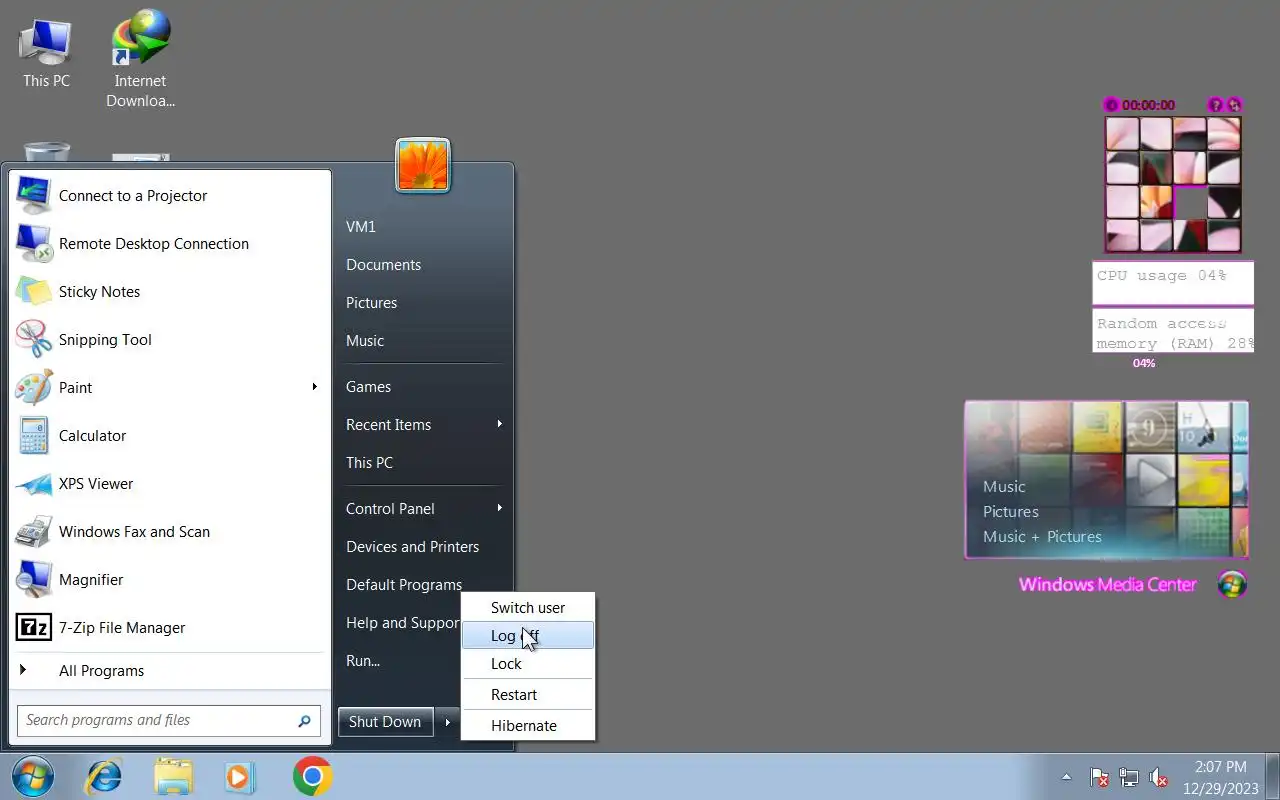Screen dimensions: 1280x800
Task: Open the VM1 user folder link
Action: point(361,227)
